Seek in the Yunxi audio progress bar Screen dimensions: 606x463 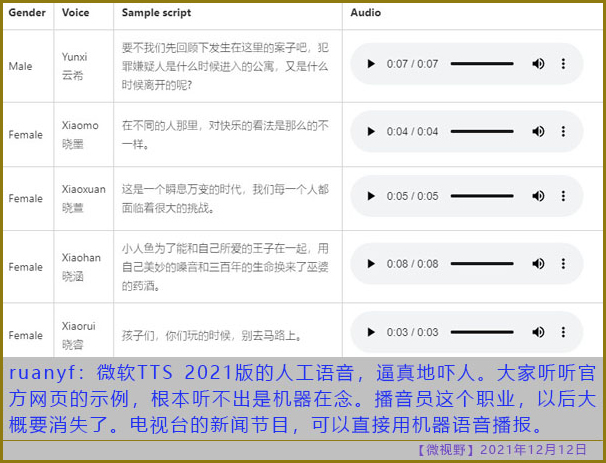(x=482, y=63)
